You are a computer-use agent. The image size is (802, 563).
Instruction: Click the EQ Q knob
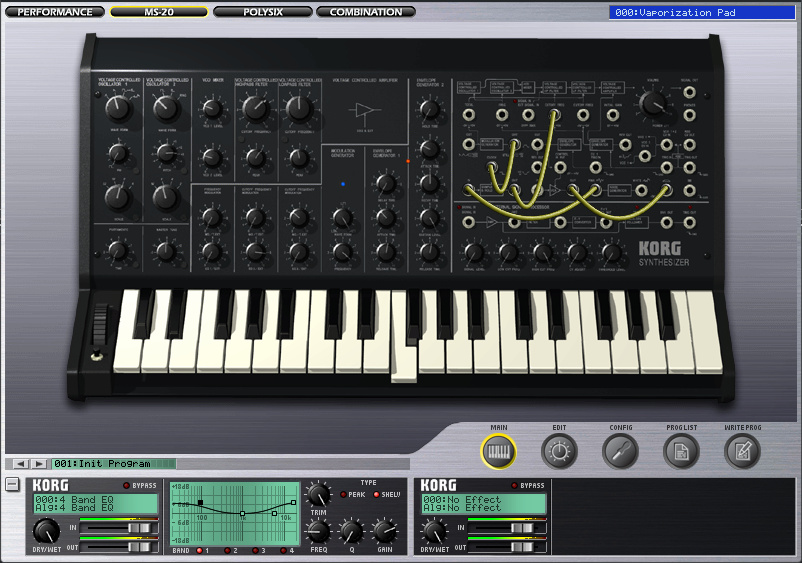(x=351, y=532)
